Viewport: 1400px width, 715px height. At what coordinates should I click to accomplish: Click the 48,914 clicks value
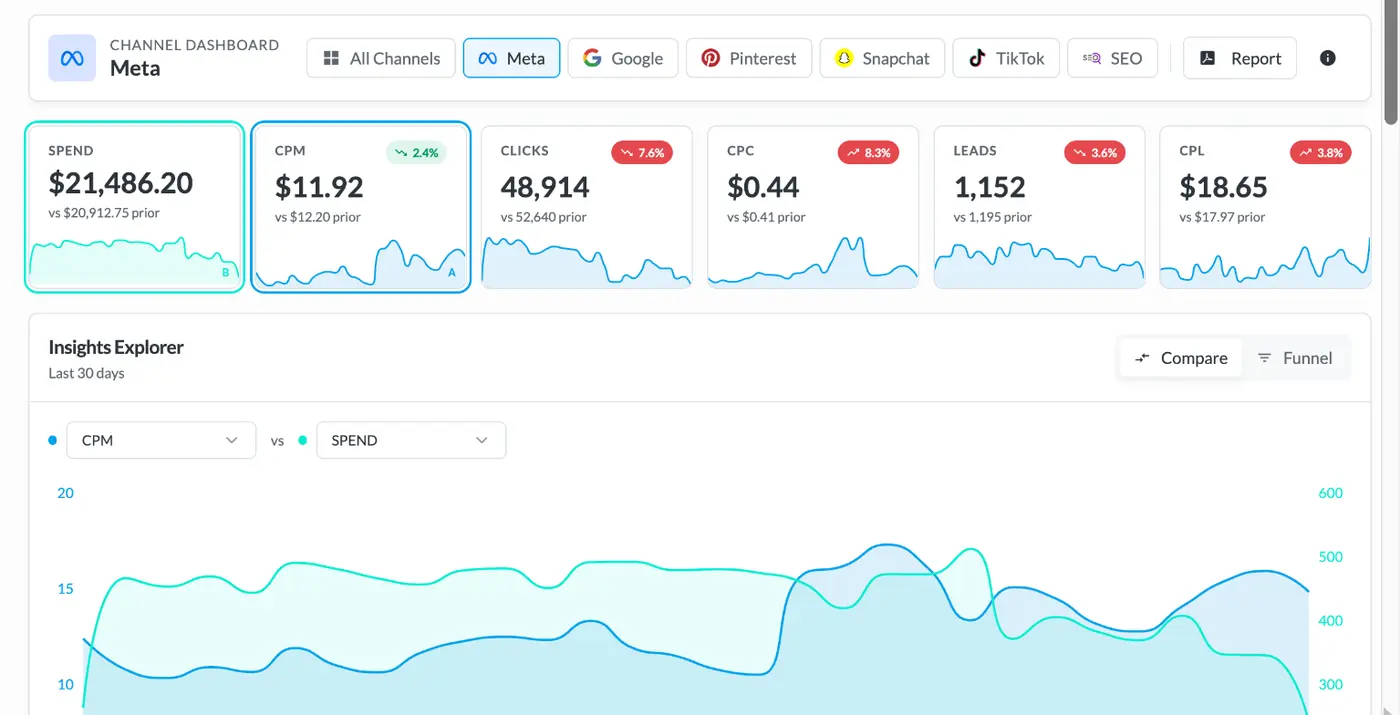545,187
